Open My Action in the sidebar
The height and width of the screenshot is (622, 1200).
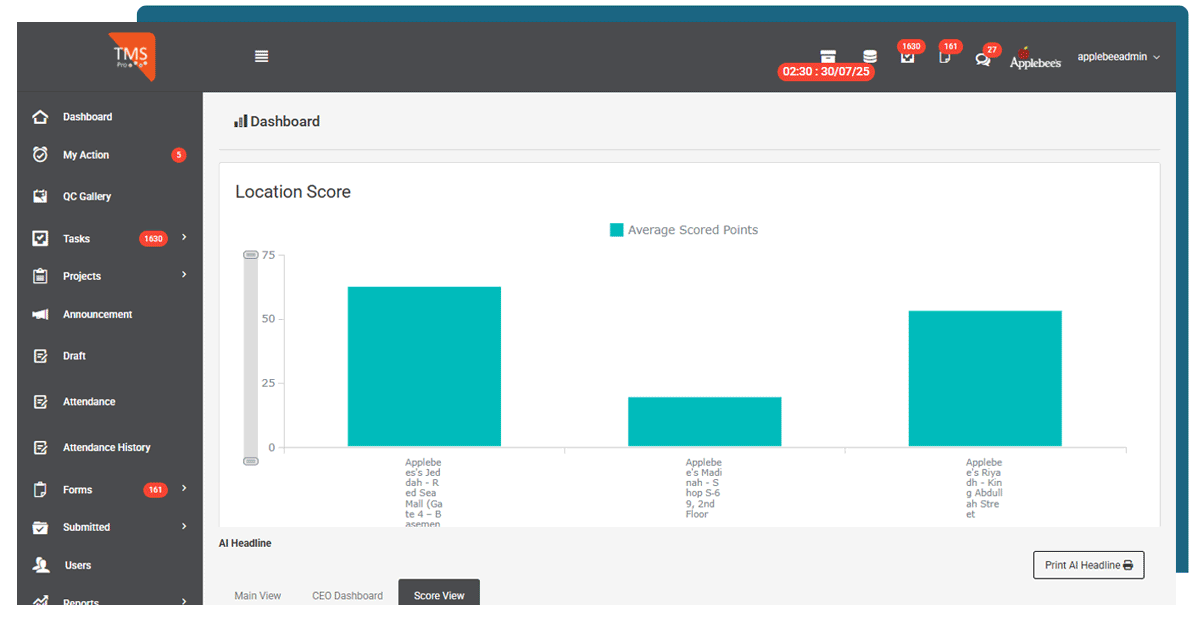86,155
